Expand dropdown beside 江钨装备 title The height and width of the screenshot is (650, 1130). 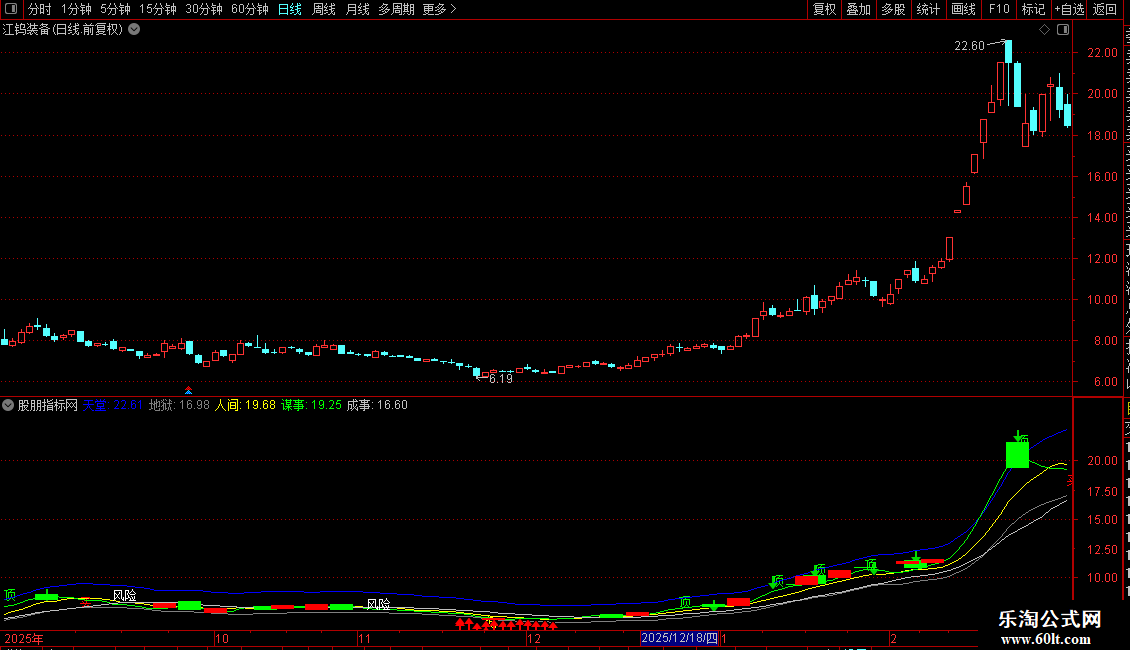coord(134,30)
